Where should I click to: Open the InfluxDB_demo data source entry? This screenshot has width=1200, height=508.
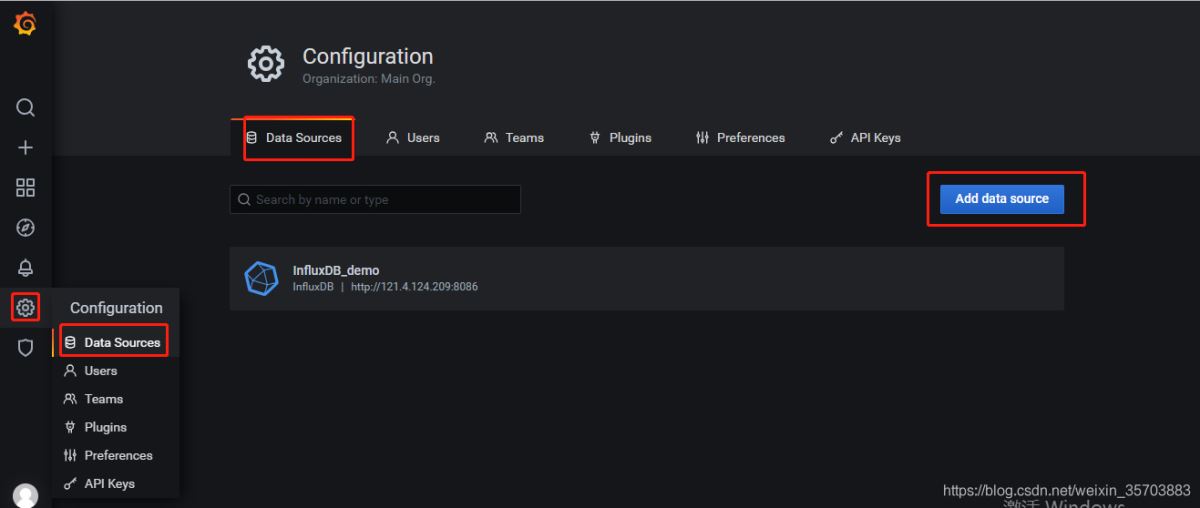[x=336, y=271]
